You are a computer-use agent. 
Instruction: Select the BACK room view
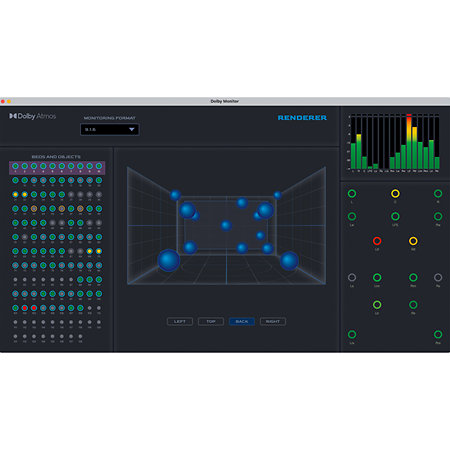[242, 321]
